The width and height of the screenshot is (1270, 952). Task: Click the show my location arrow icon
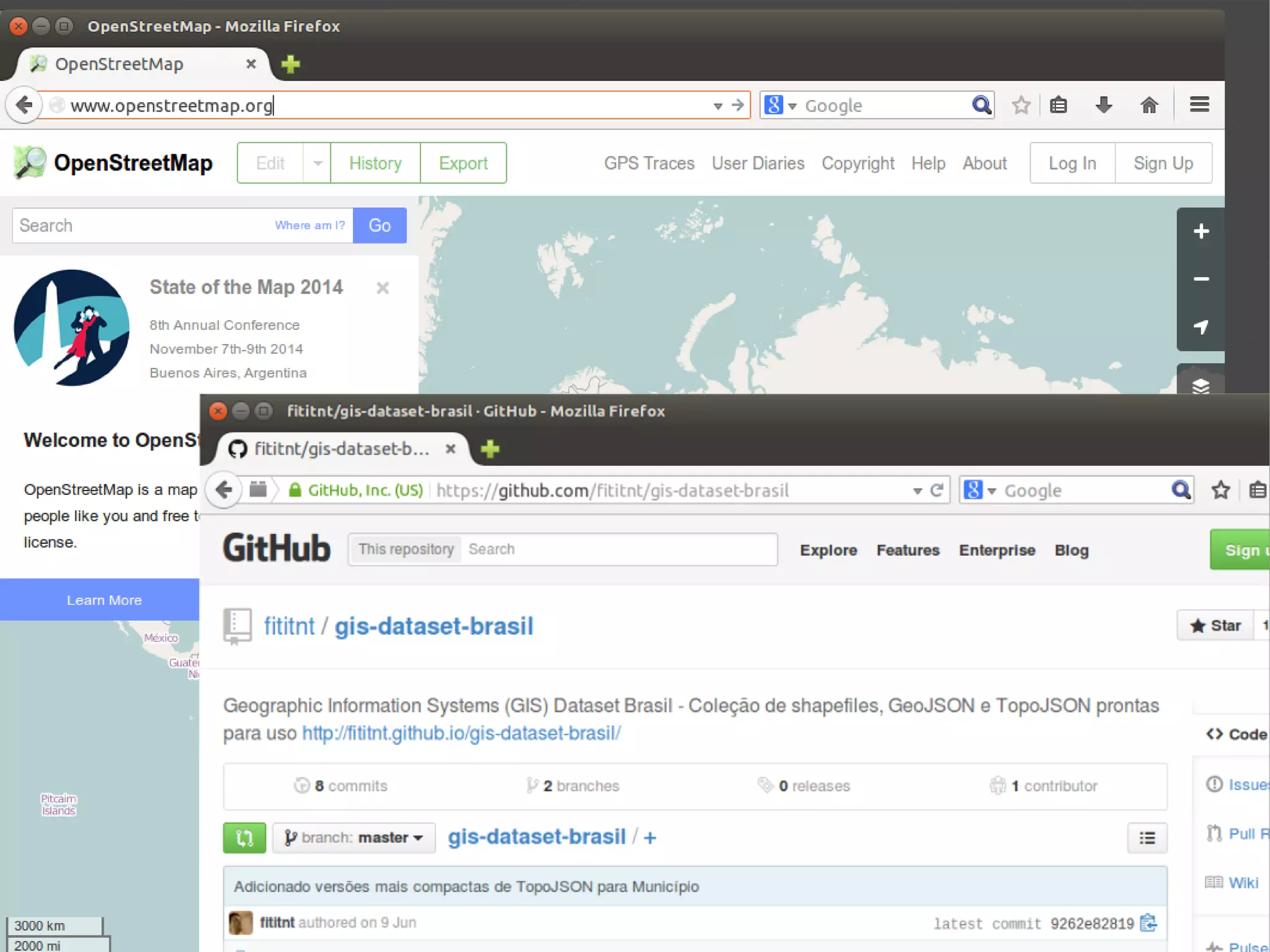pyautogui.click(x=1201, y=327)
